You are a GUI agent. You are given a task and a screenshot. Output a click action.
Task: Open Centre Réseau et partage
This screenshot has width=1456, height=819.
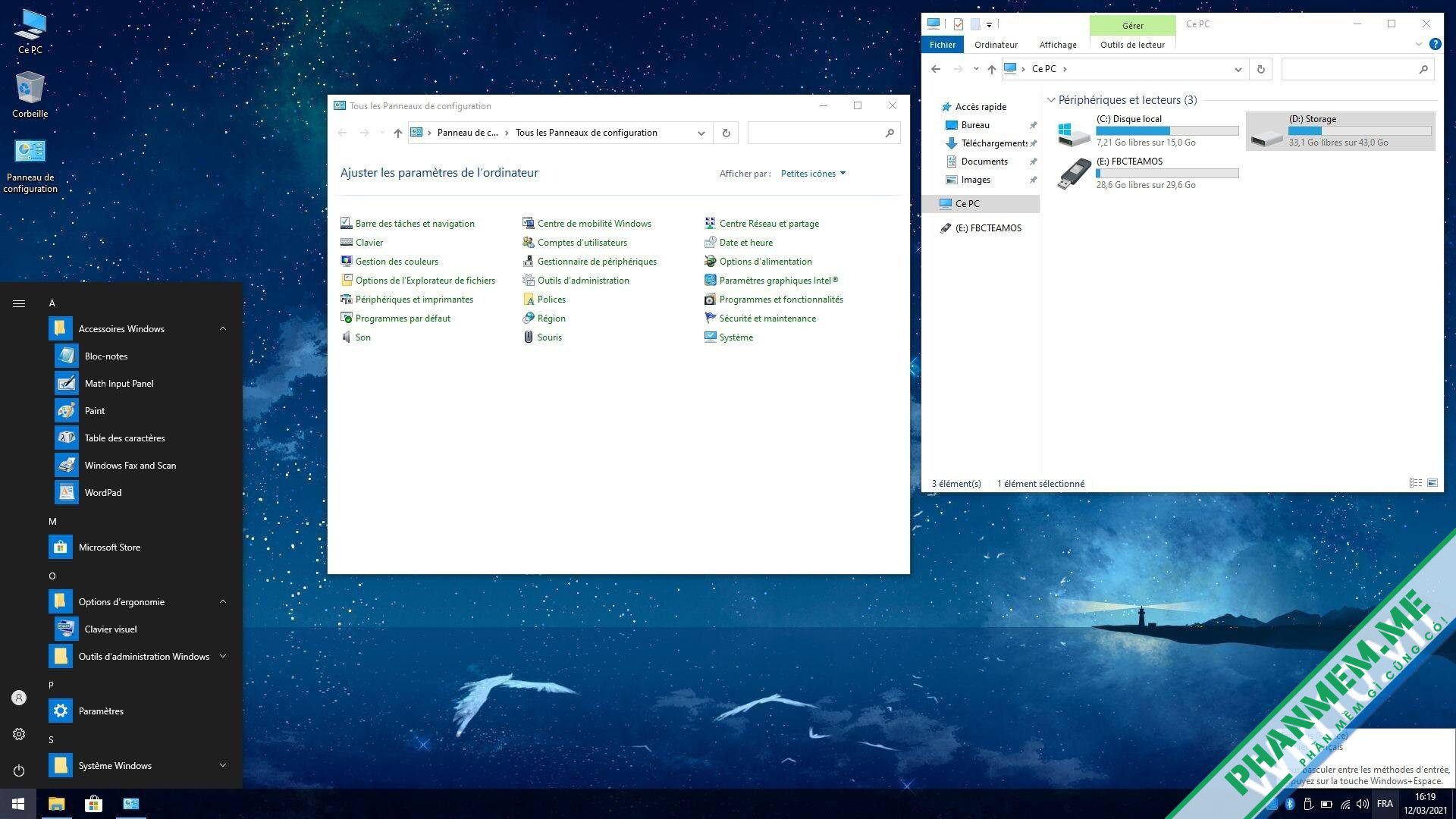tap(769, 224)
